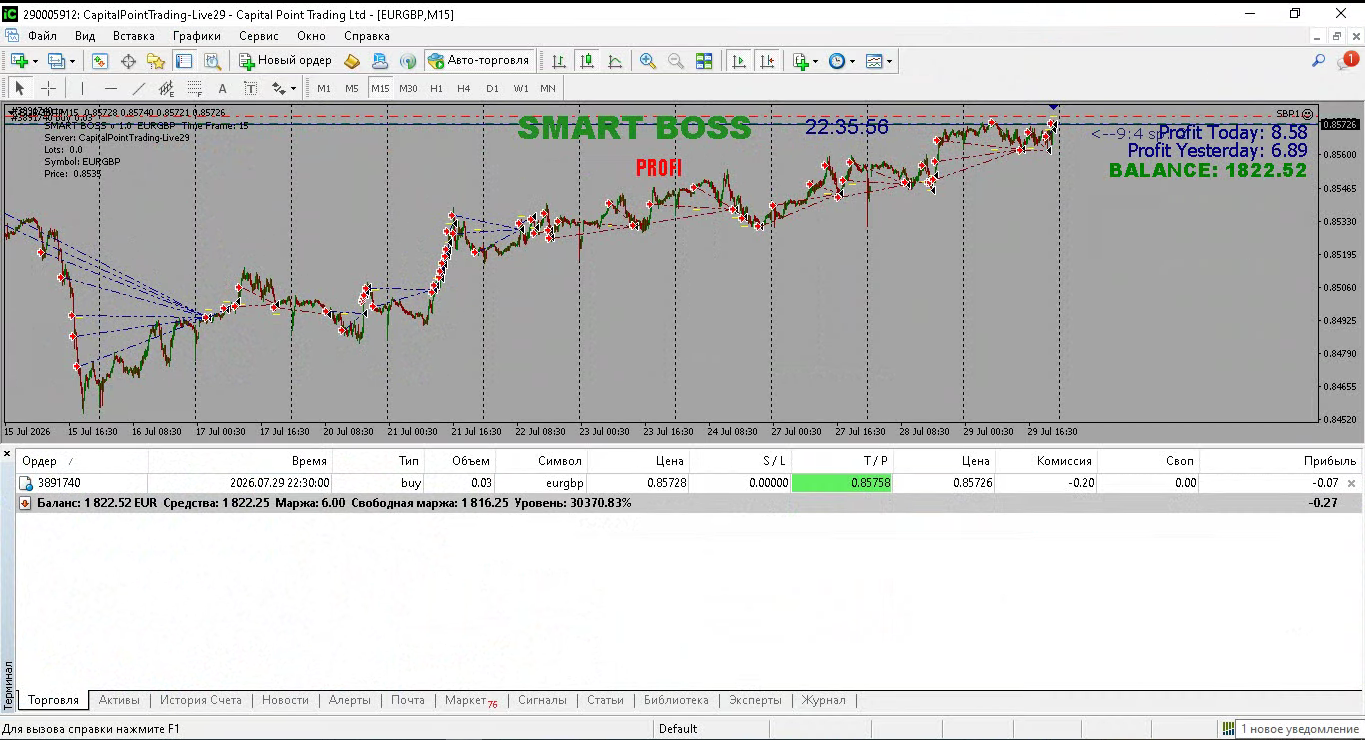Select the text annotation tool

click(x=223, y=88)
